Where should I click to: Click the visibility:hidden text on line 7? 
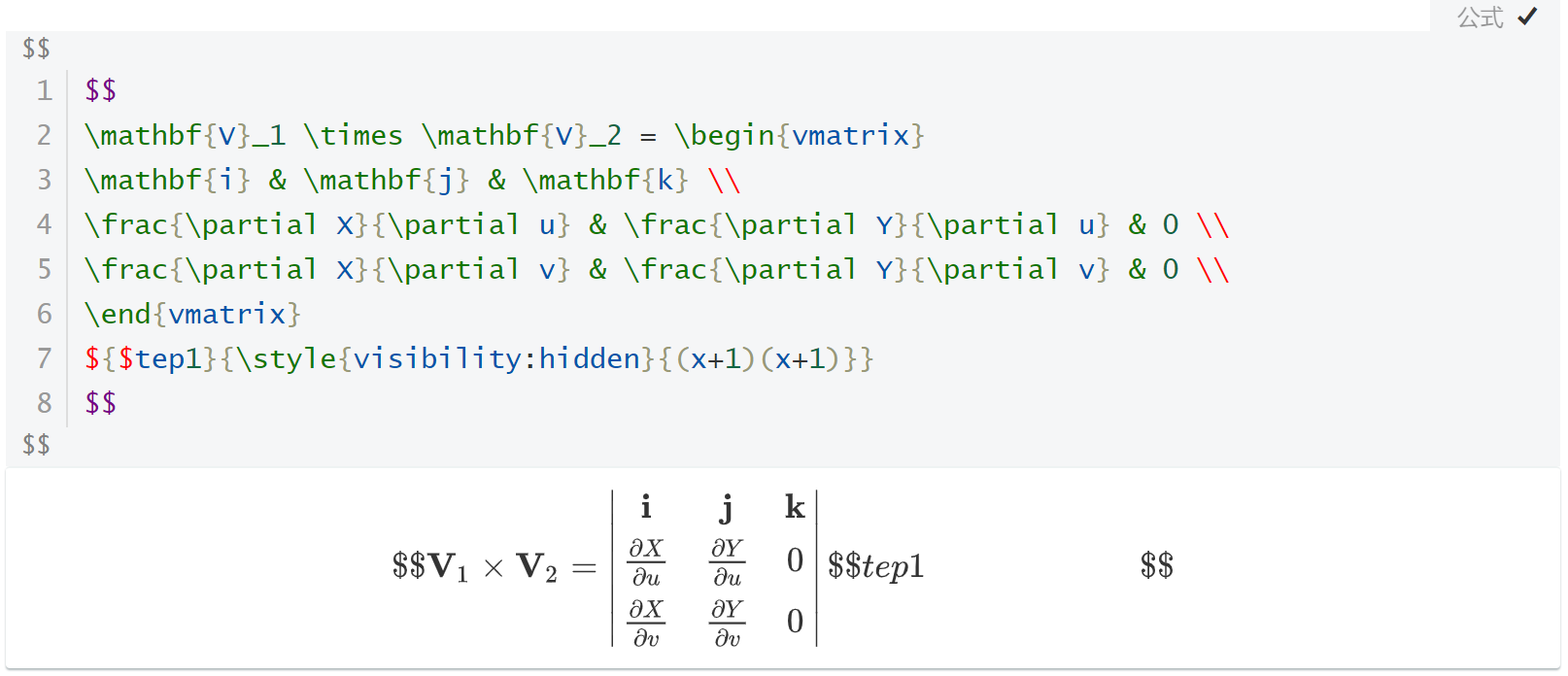pyautogui.click(x=496, y=358)
